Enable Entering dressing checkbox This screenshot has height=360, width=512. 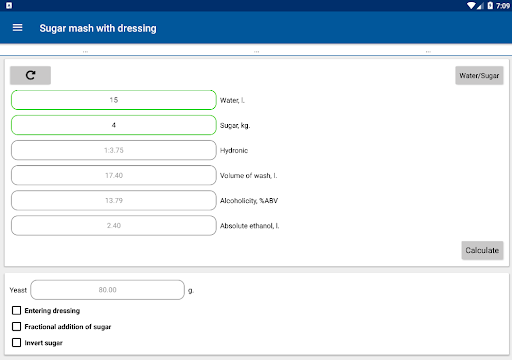16,311
